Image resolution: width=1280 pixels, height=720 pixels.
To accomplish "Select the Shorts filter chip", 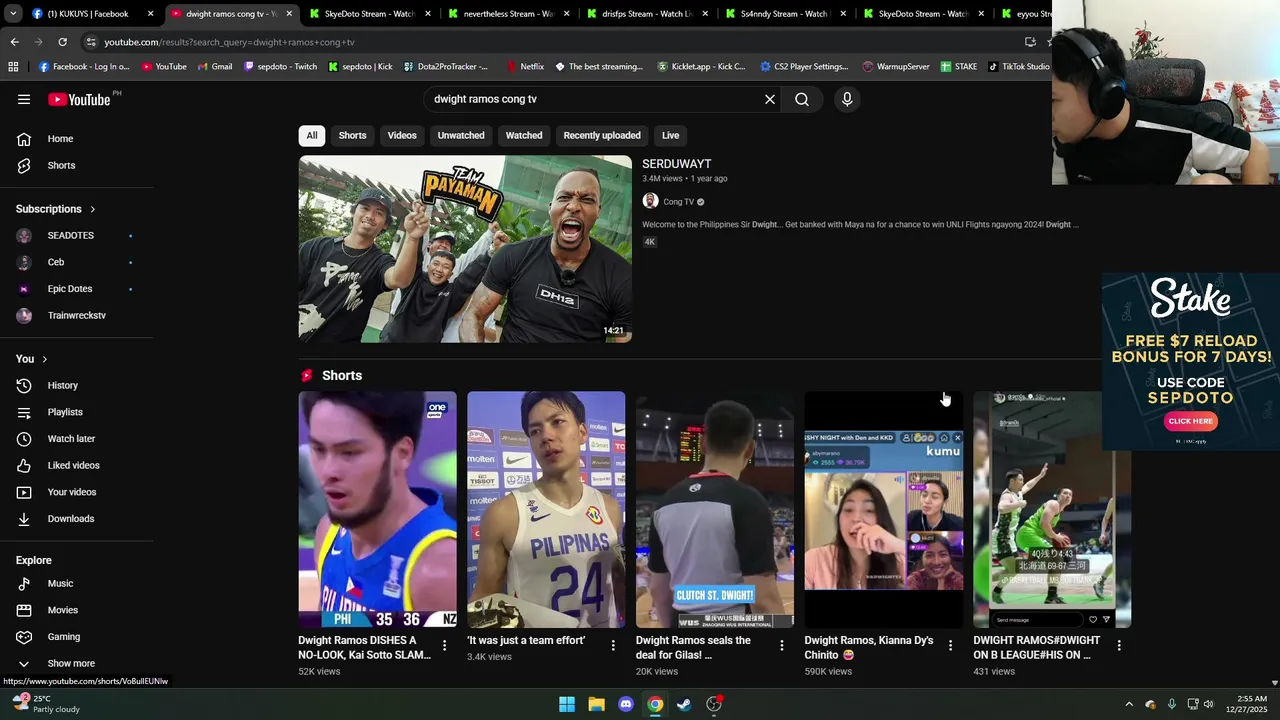I will pyautogui.click(x=352, y=135).
